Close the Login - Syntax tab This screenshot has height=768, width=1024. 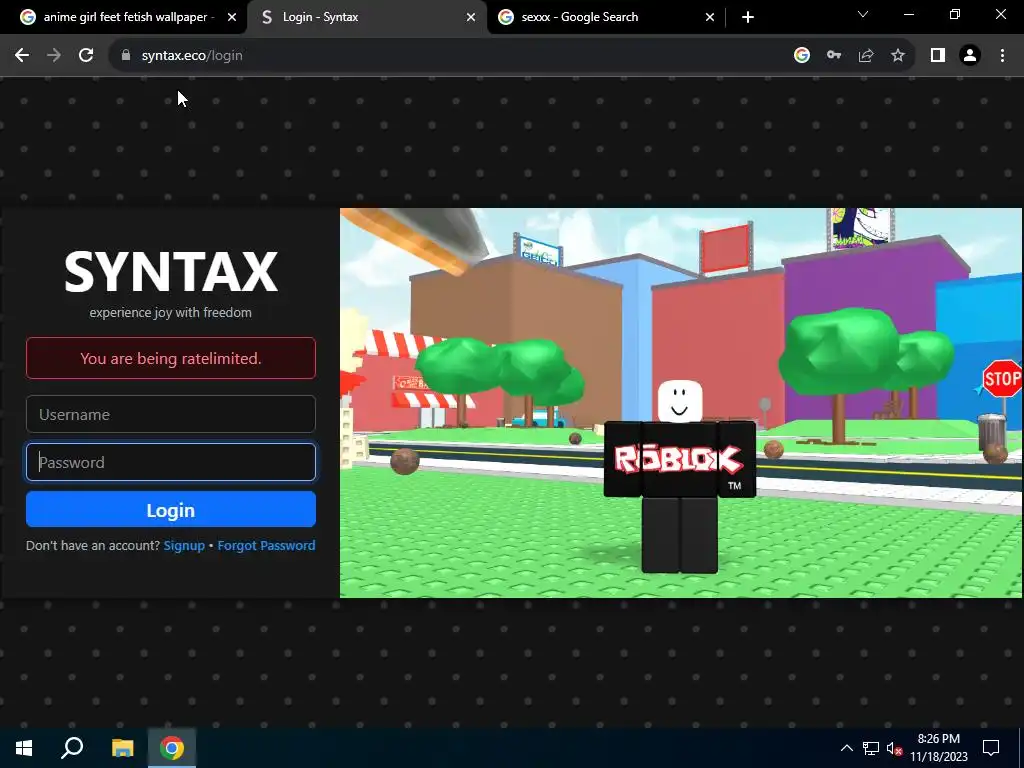pos(471,18)
